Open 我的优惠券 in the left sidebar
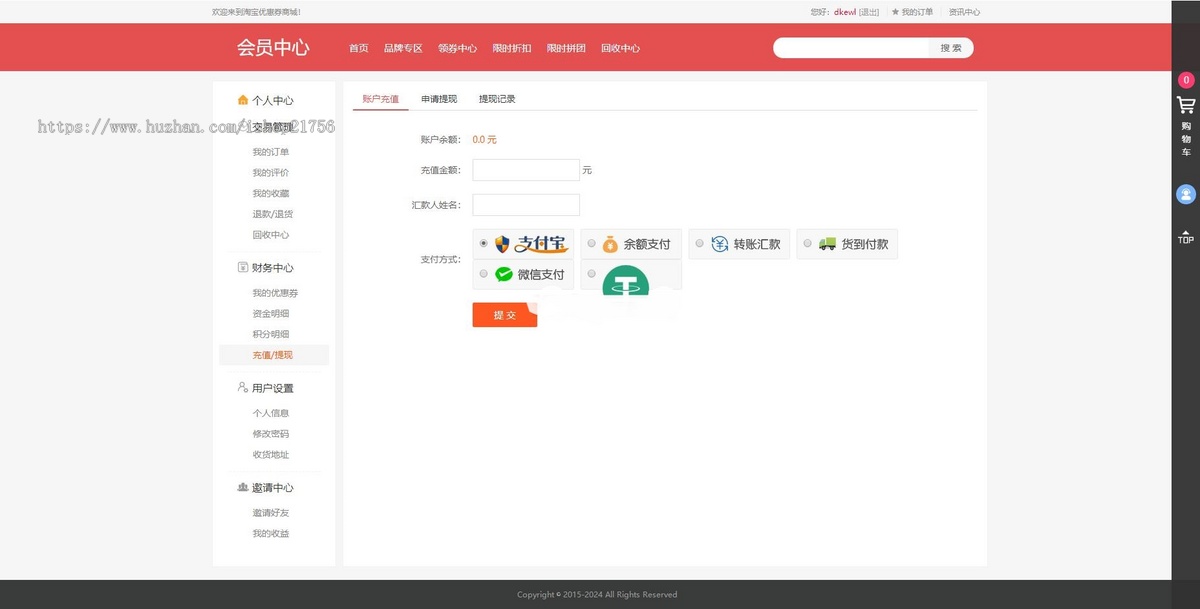Screen dimensions: 1200x609 pyautogui.click(x=275, y=293)
